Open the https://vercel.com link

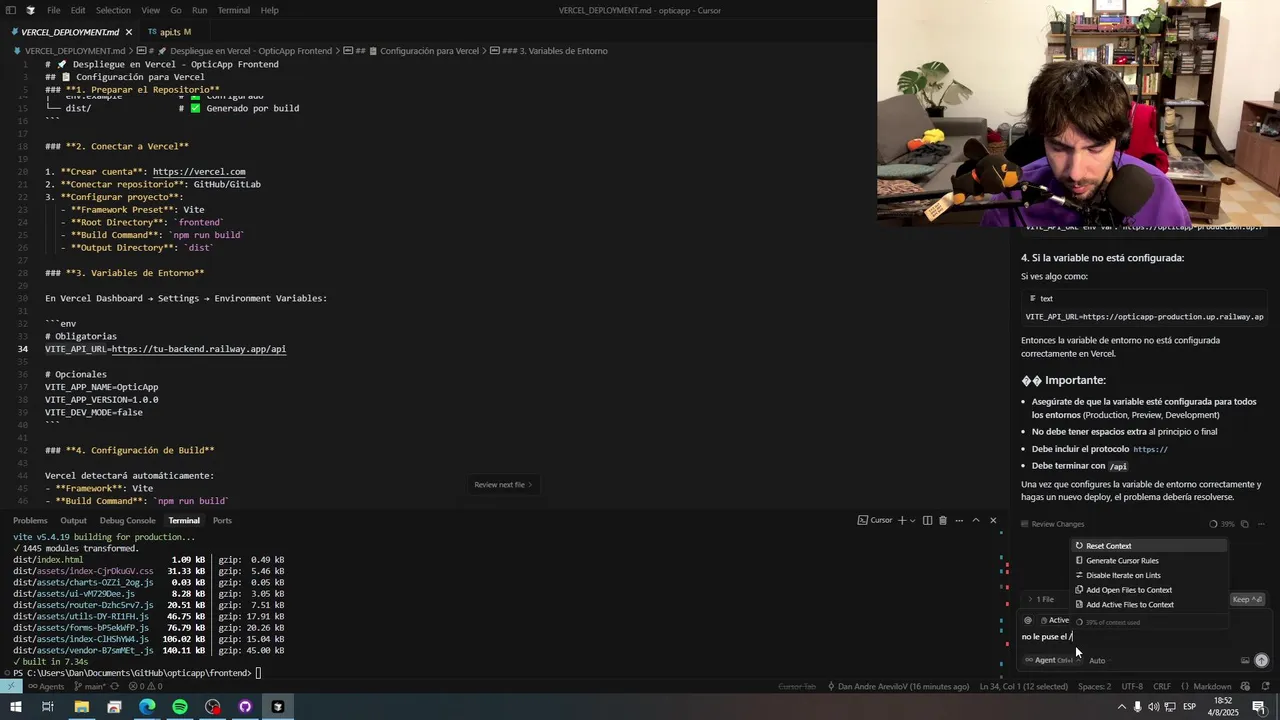coord(198,172)
